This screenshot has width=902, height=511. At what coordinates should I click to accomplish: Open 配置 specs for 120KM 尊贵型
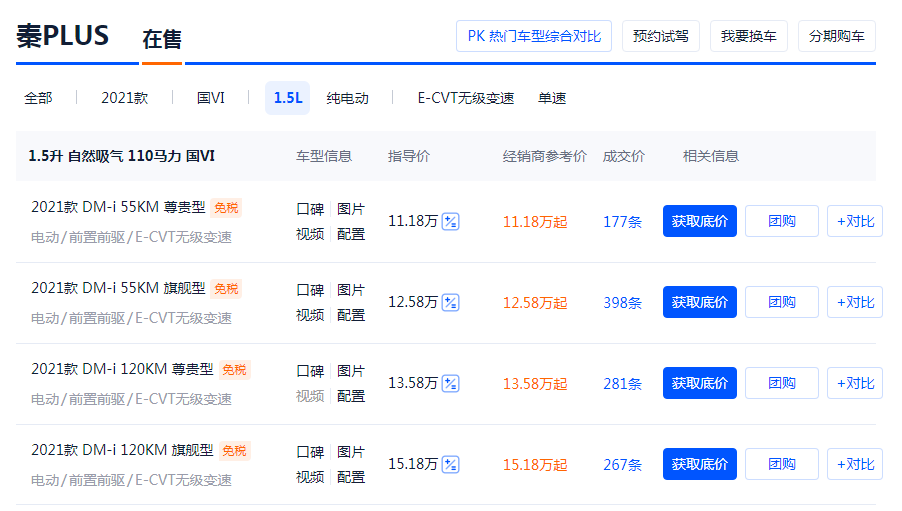(x=351, y=396)
